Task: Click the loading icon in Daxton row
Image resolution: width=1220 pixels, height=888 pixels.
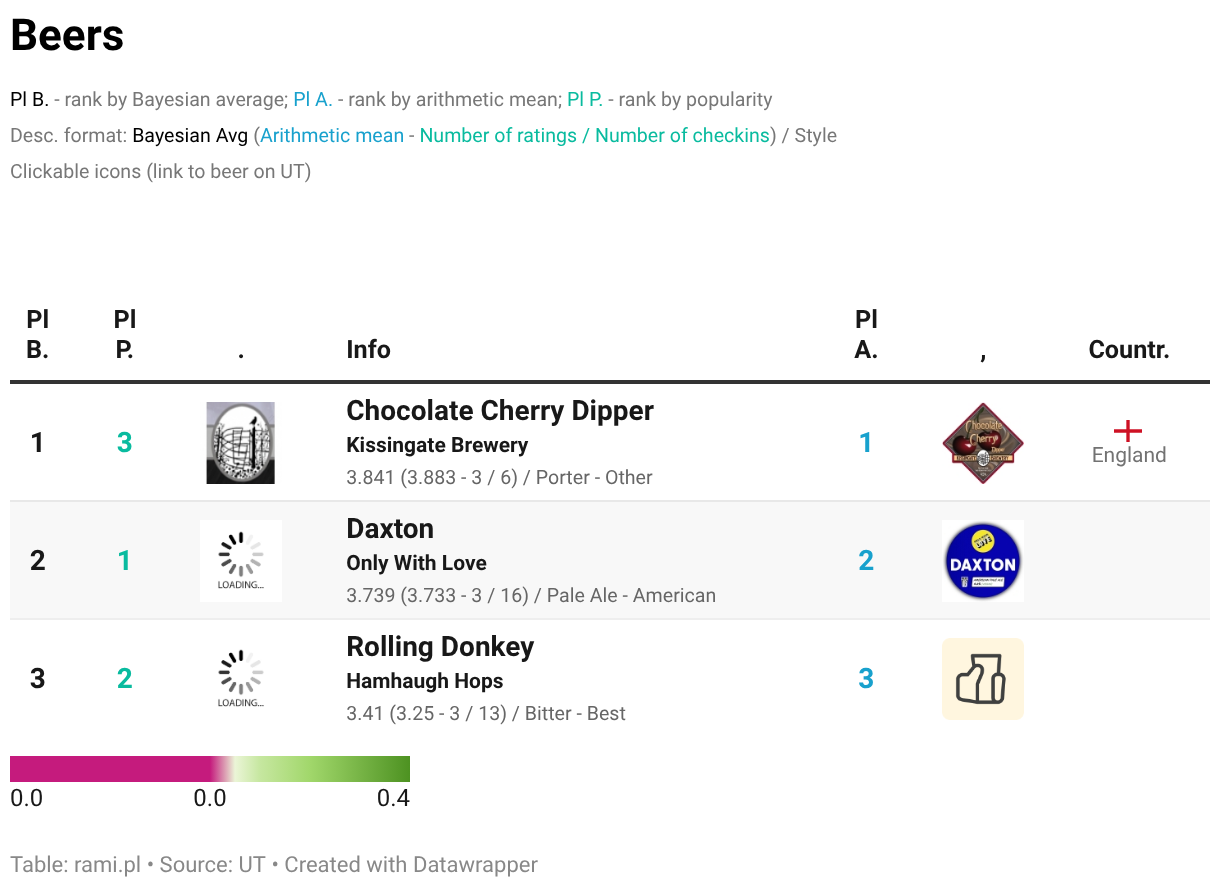Action: tap(240, 561)
